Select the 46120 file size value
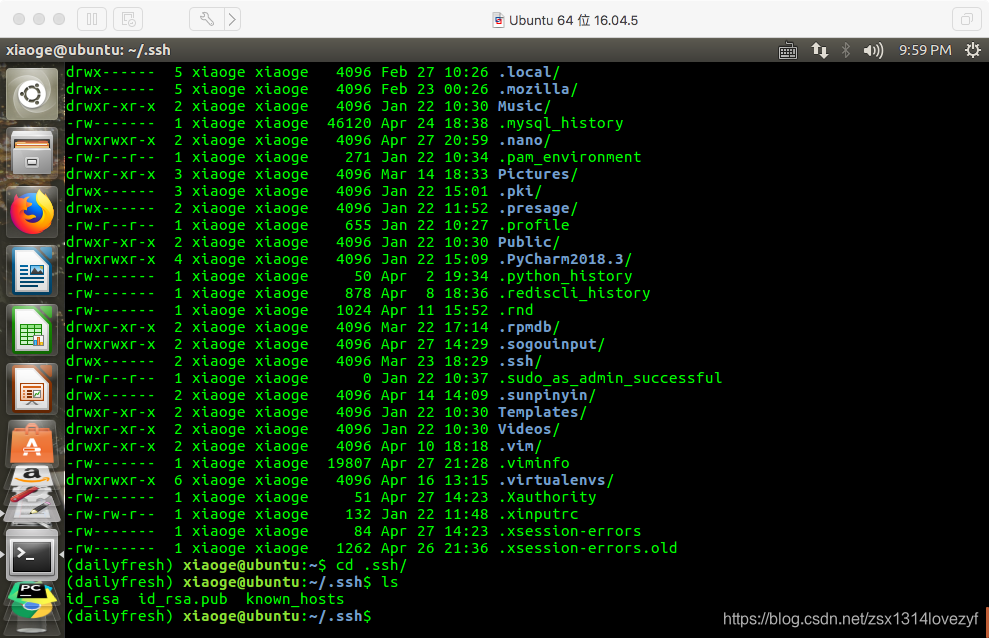The width and height of the screenshot is (989, 638). point(349,123)
